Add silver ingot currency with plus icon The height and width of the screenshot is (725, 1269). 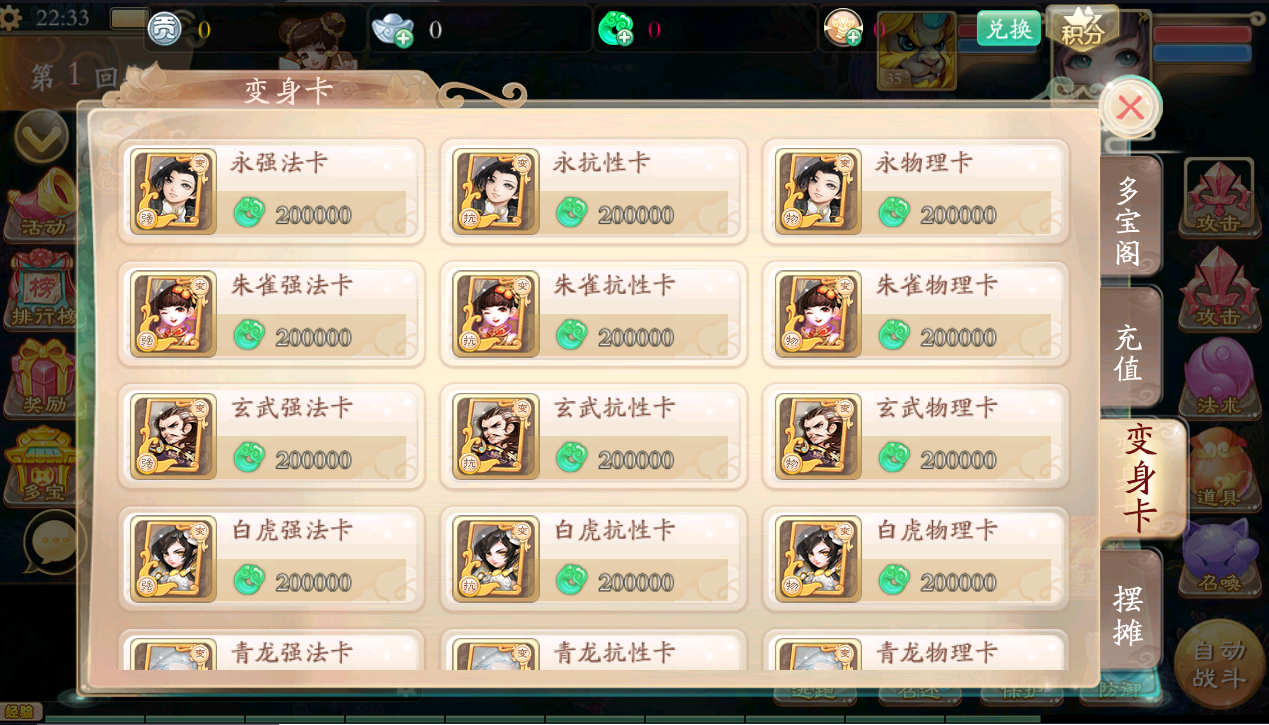click(x=393, y=30)
